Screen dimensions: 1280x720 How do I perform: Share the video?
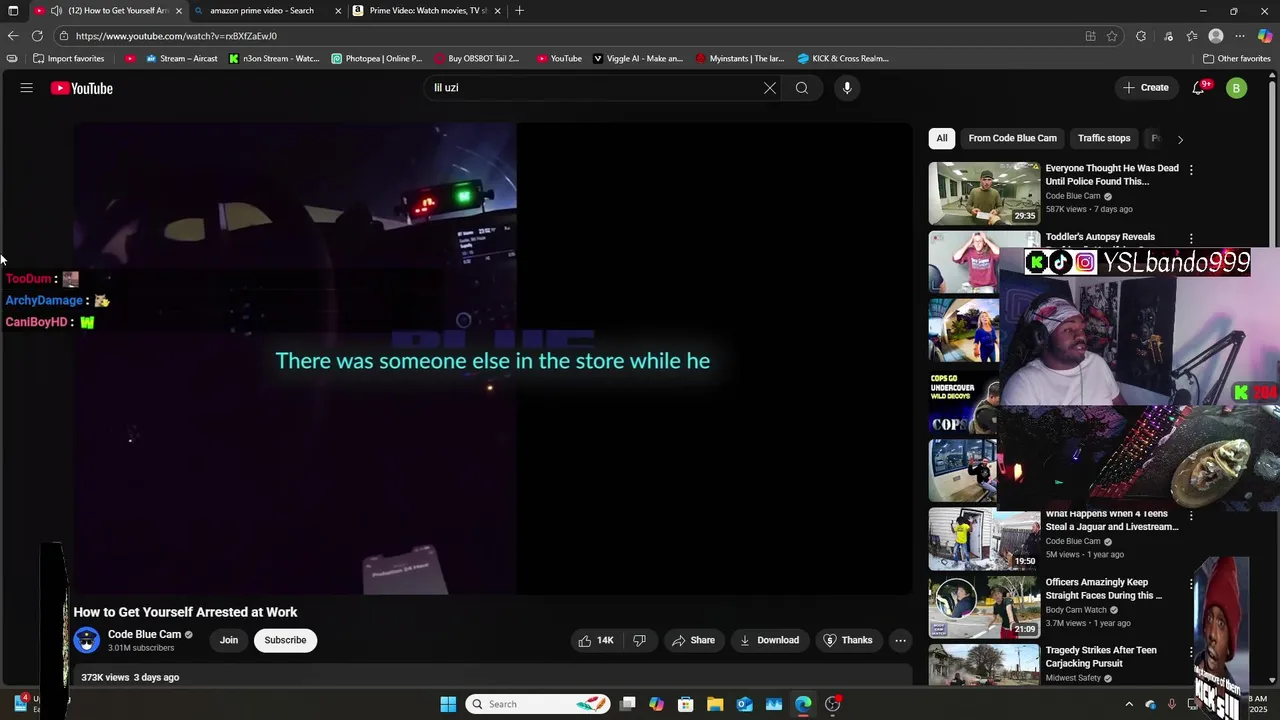click(x=693, y=640)
